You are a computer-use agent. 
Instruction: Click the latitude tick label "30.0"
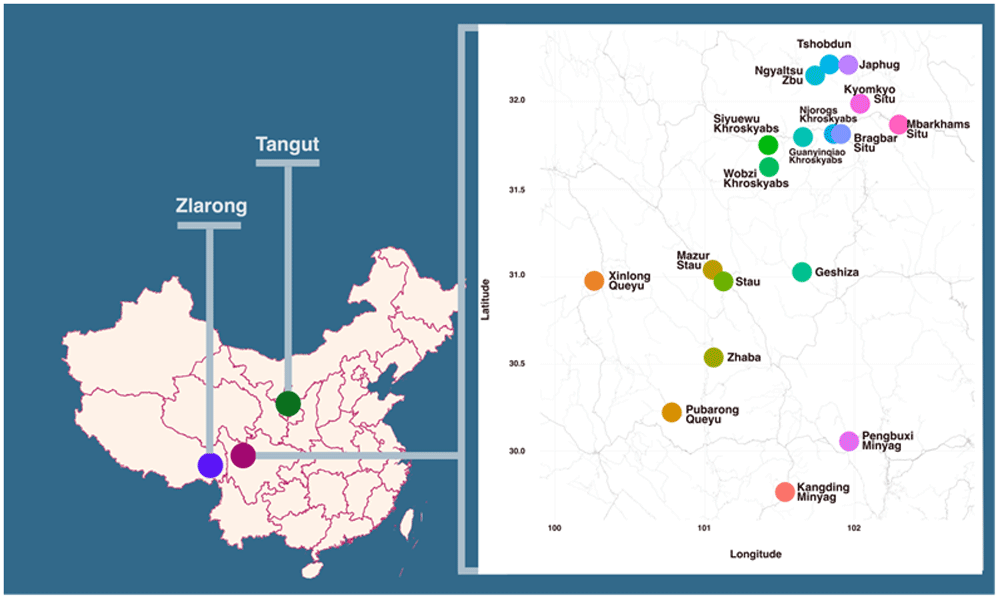coord(517,451)
